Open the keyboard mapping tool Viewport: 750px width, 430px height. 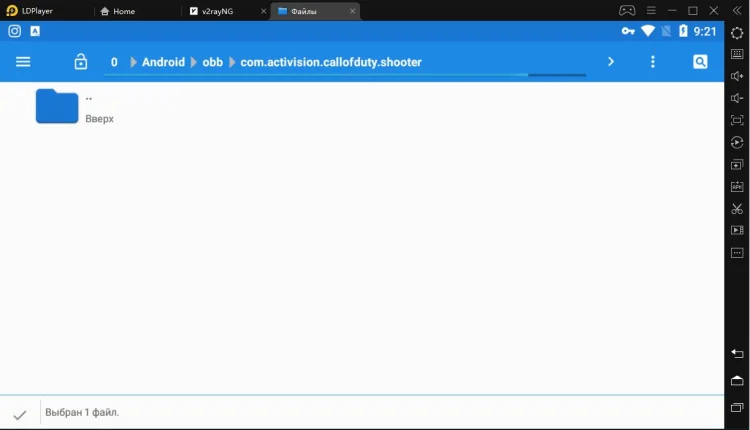[737, 54]
